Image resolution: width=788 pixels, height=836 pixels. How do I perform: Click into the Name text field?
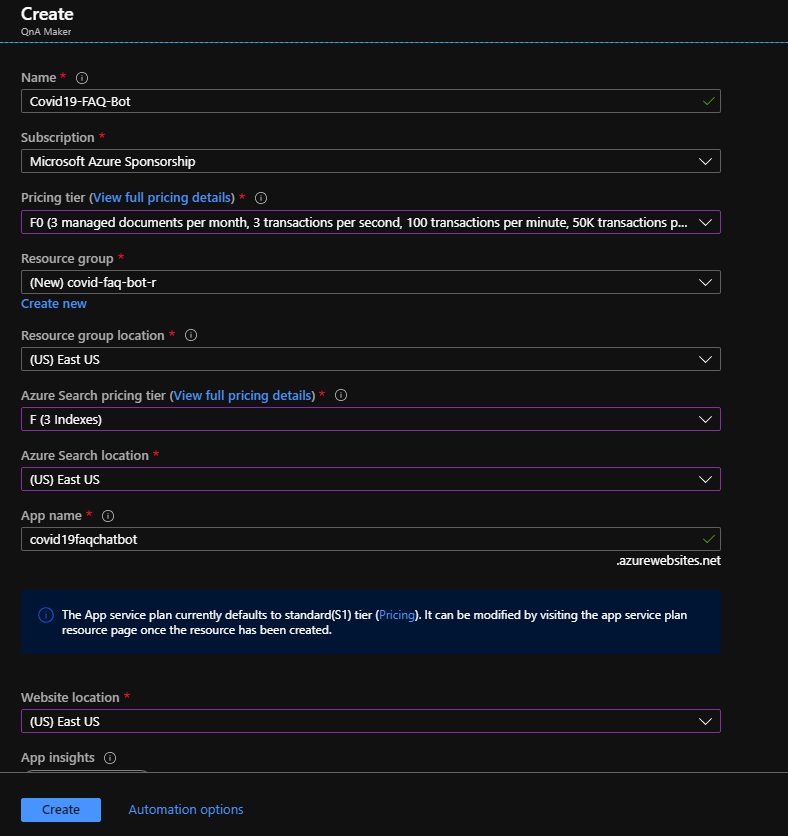pos(371,101)
